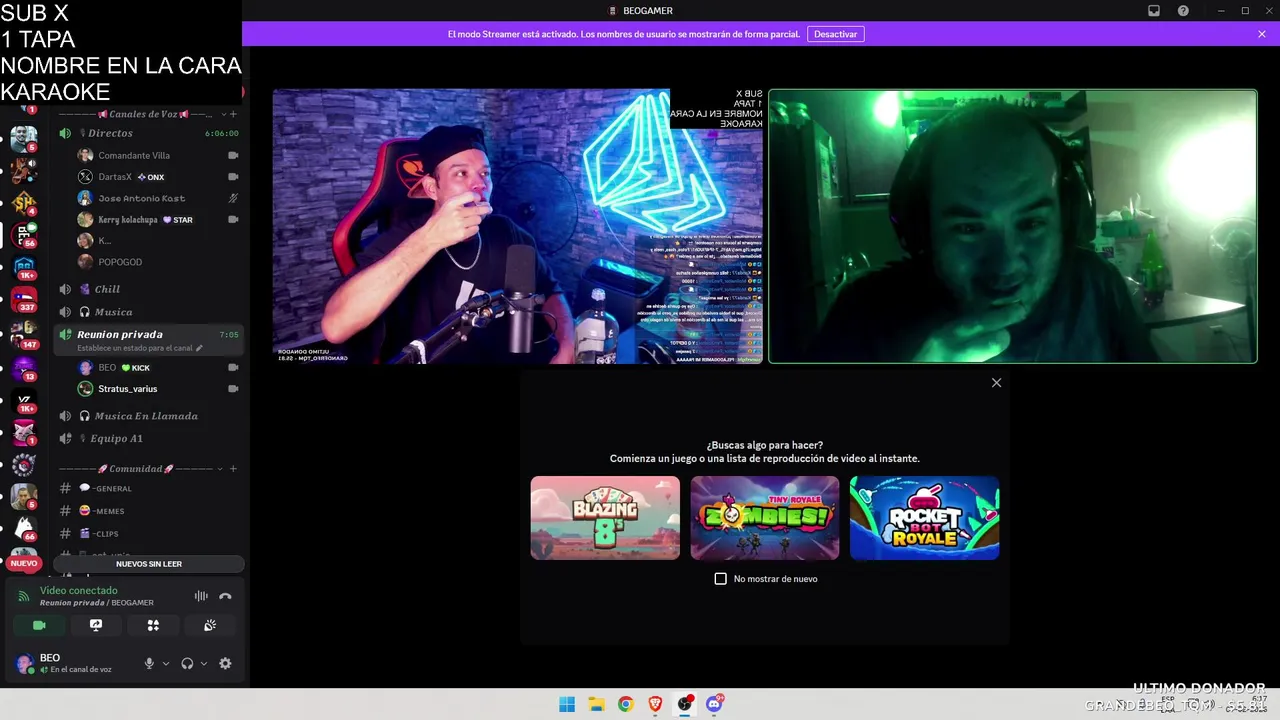Select user DartasX in Directos

coord(158,177)
